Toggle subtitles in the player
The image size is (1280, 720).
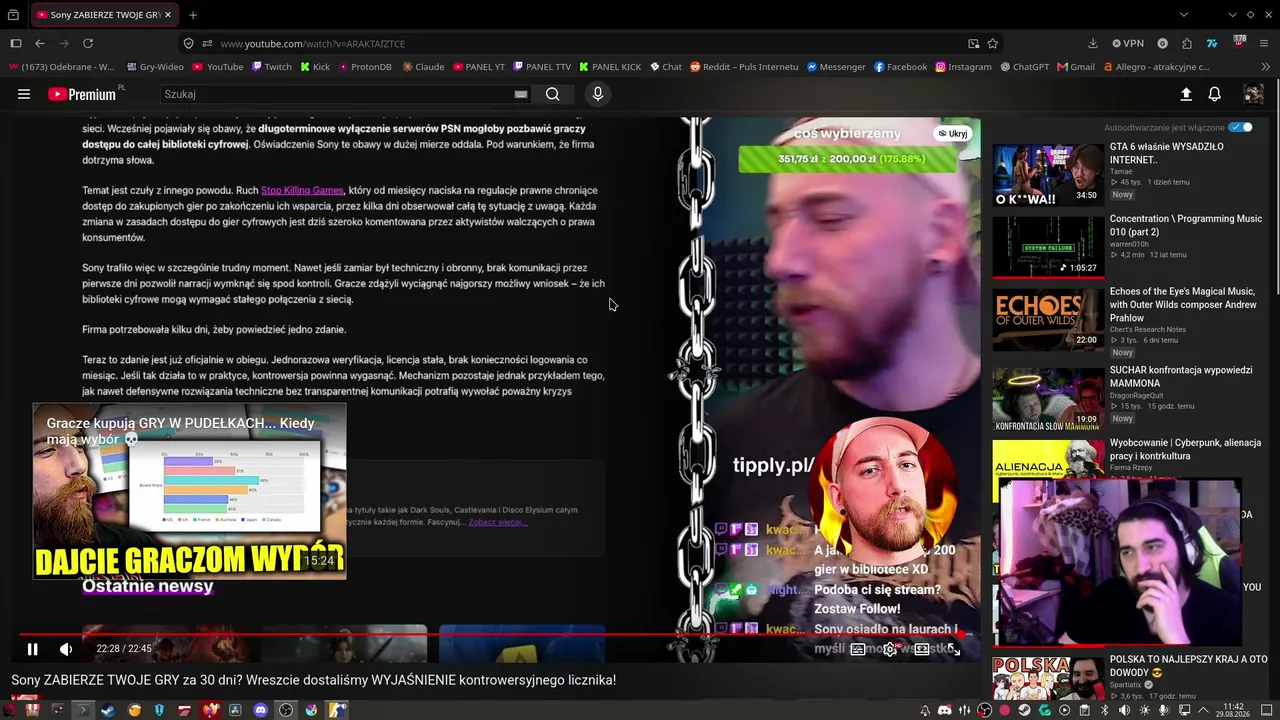857,650
